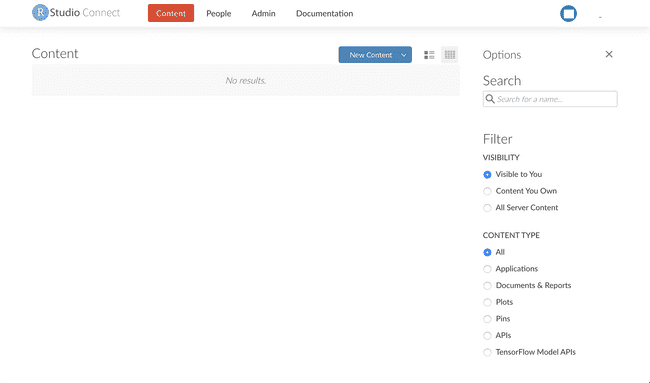Filter by Applications content type
This screenshot has width=650, height=383.
tap(510, 269)
